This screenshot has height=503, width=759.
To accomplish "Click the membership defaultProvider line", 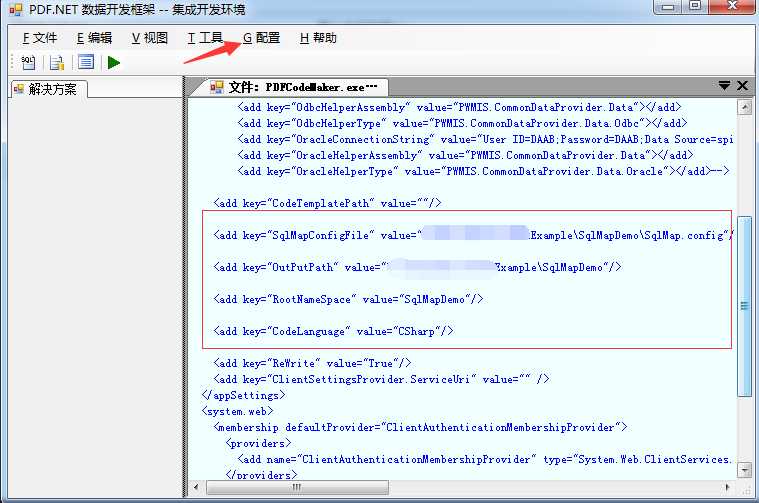I will tap(420, 427).
